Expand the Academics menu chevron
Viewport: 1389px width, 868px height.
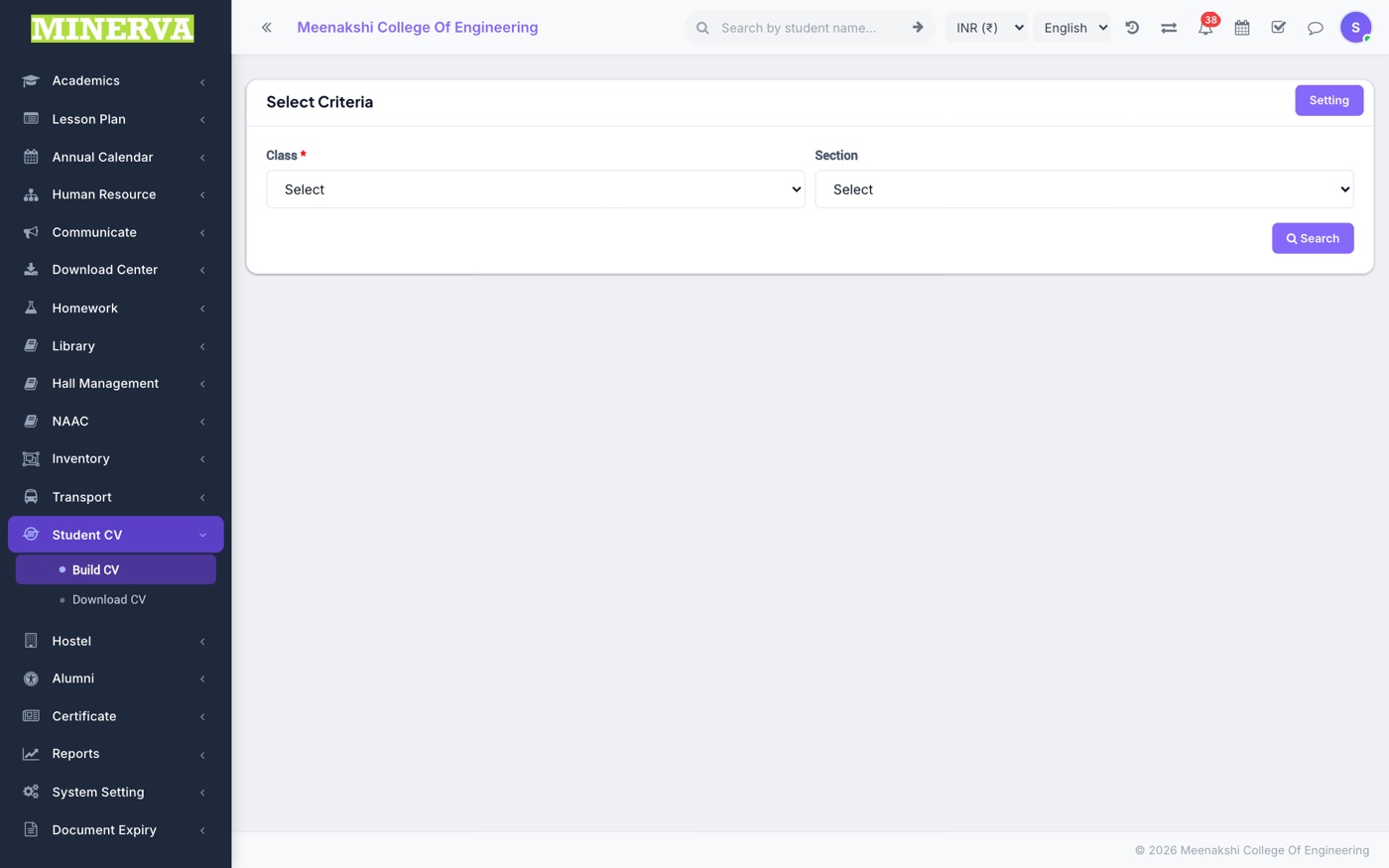202,81
